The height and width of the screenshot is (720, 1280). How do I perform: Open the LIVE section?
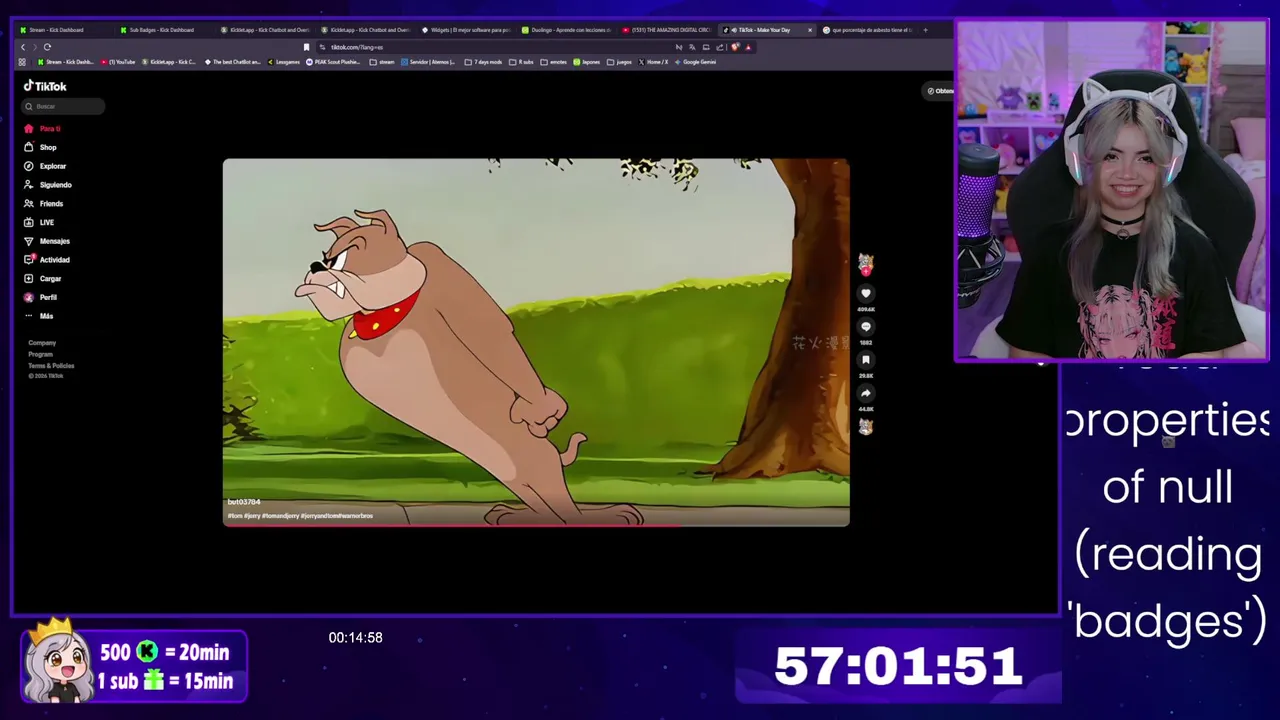pos(40,222)
